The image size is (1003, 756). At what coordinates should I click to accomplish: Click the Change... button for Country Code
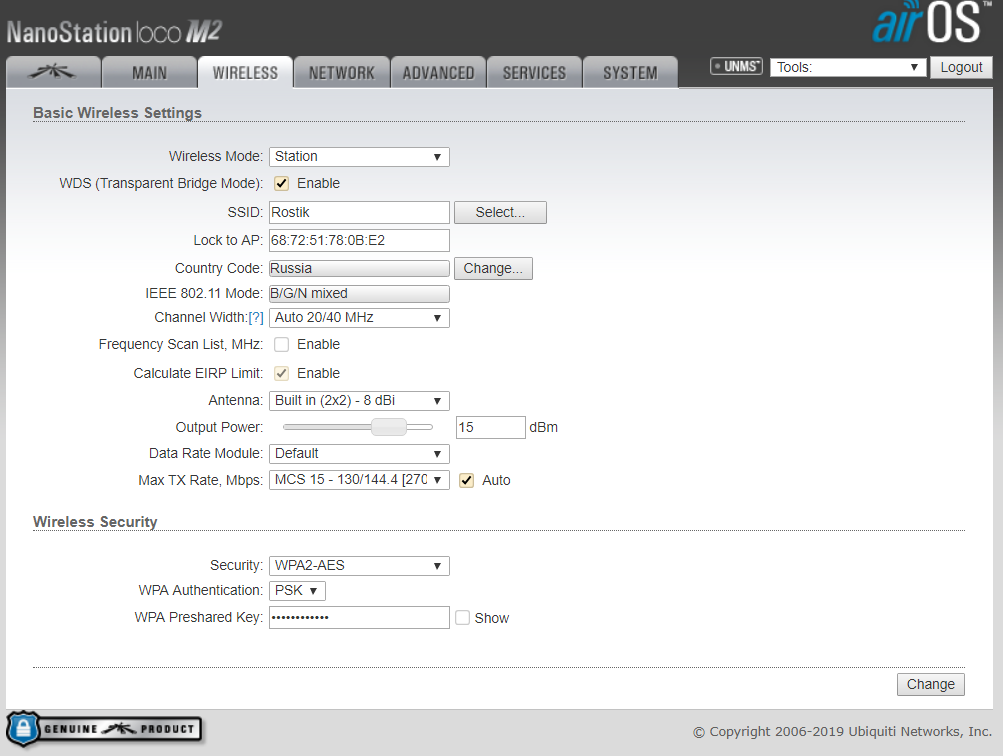click(493, 269)
